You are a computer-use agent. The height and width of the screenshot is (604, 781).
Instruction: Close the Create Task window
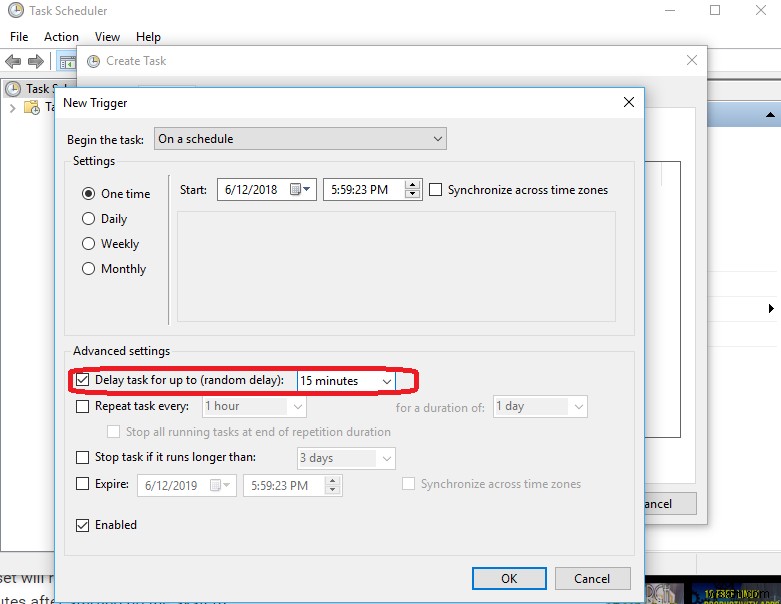click(691, 60)
